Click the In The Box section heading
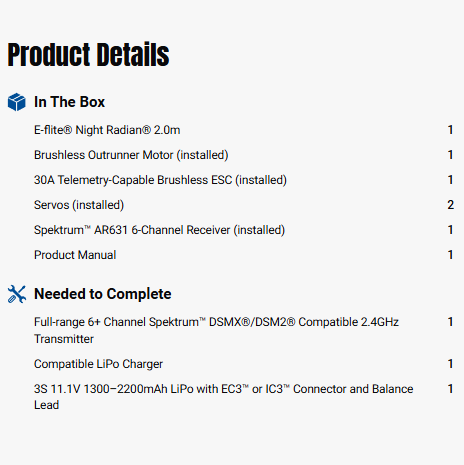 [69, 102]
